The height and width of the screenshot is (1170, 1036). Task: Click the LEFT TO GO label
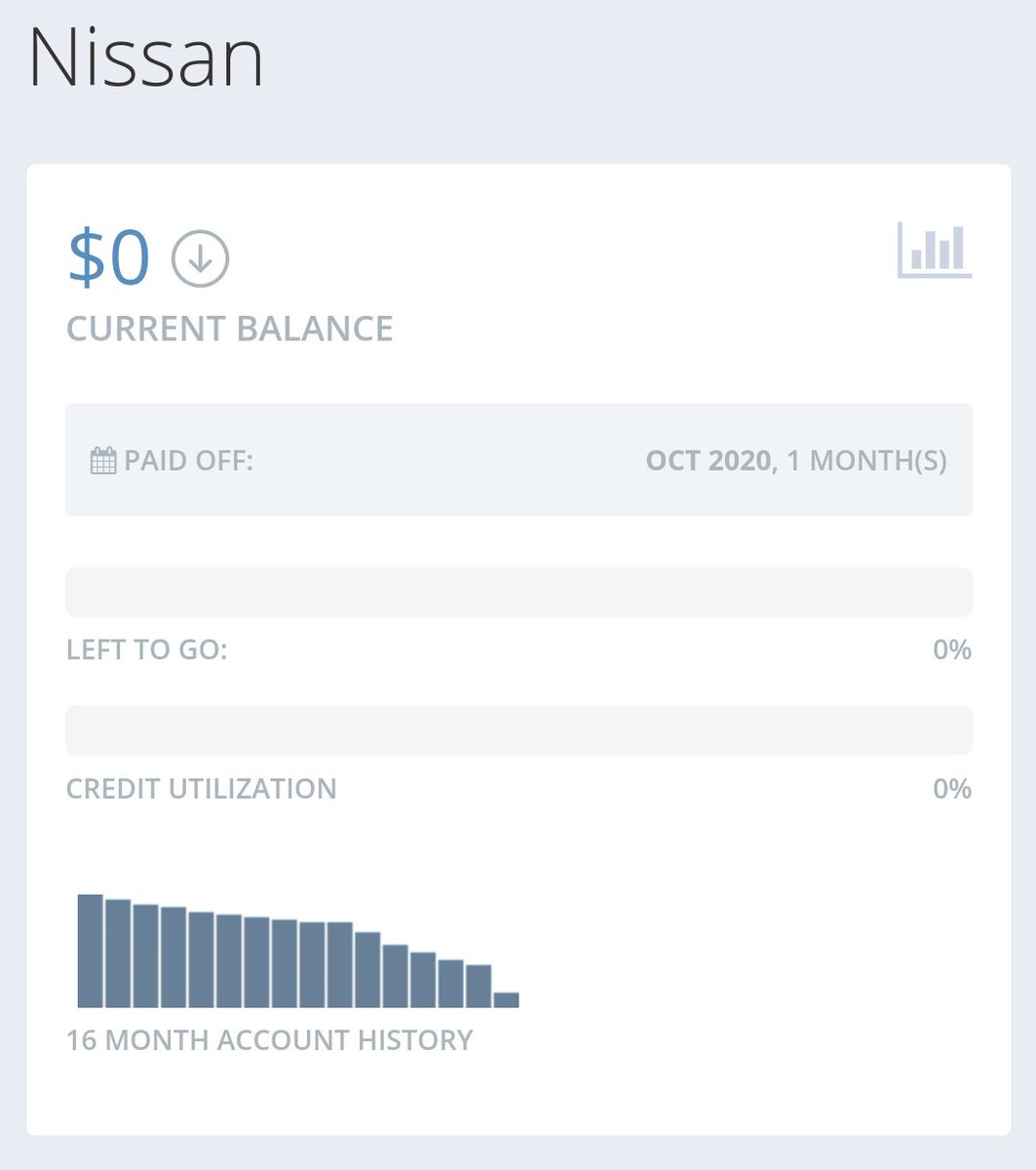[x=147, y=649]
